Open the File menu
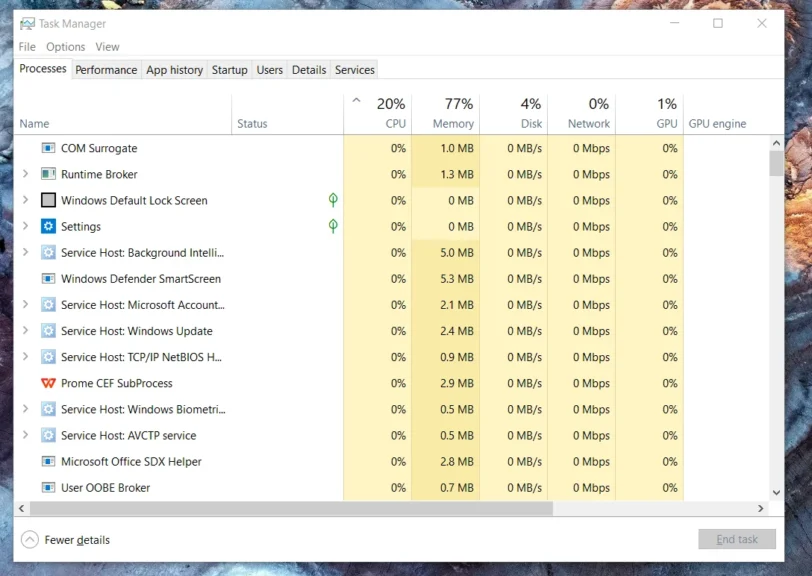 pyautogui.click(x=27, y=47)
